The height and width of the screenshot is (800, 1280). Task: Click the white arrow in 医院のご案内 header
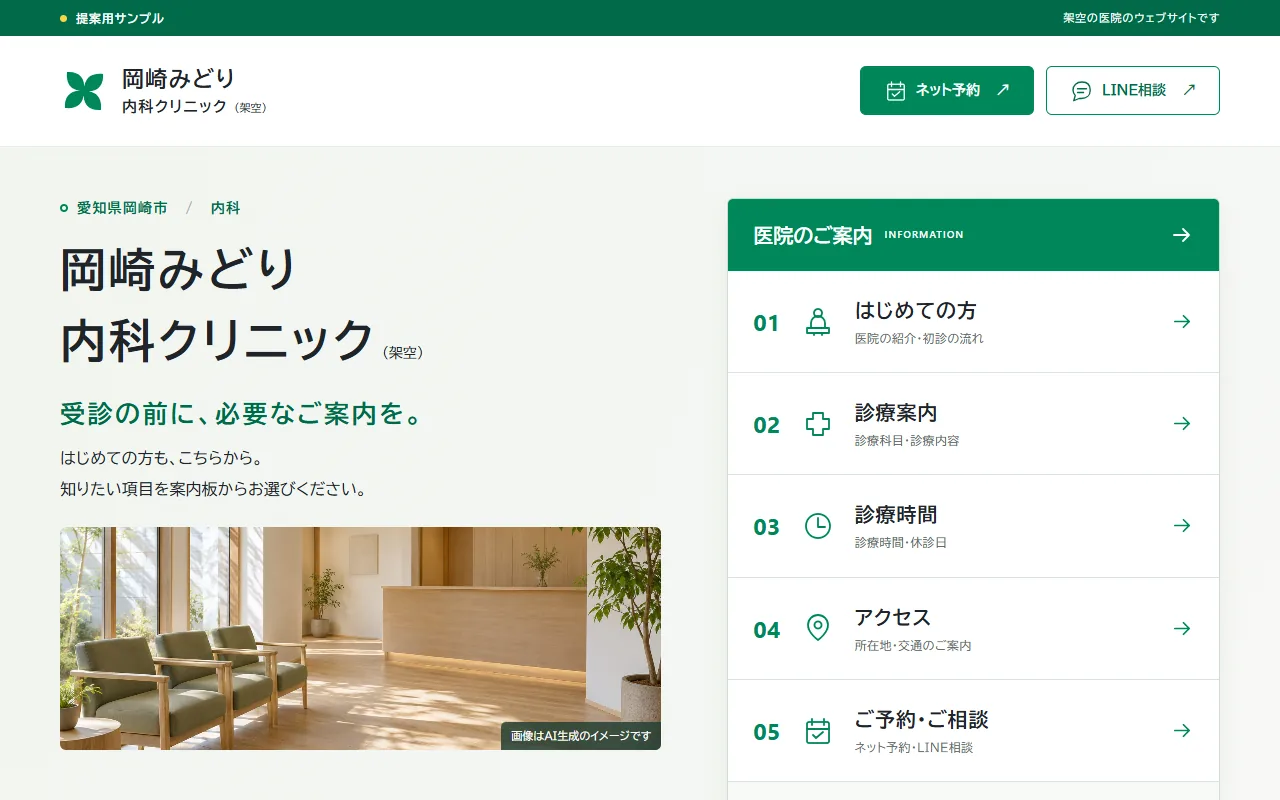pyautogui.click(x=1182, y=235)
